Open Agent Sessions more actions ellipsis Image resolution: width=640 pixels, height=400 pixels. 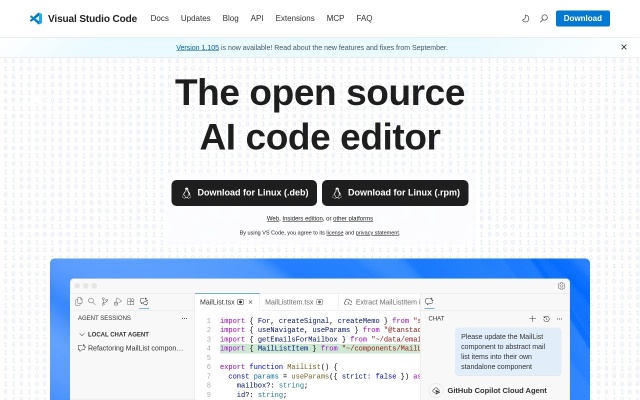coord(184,318)
